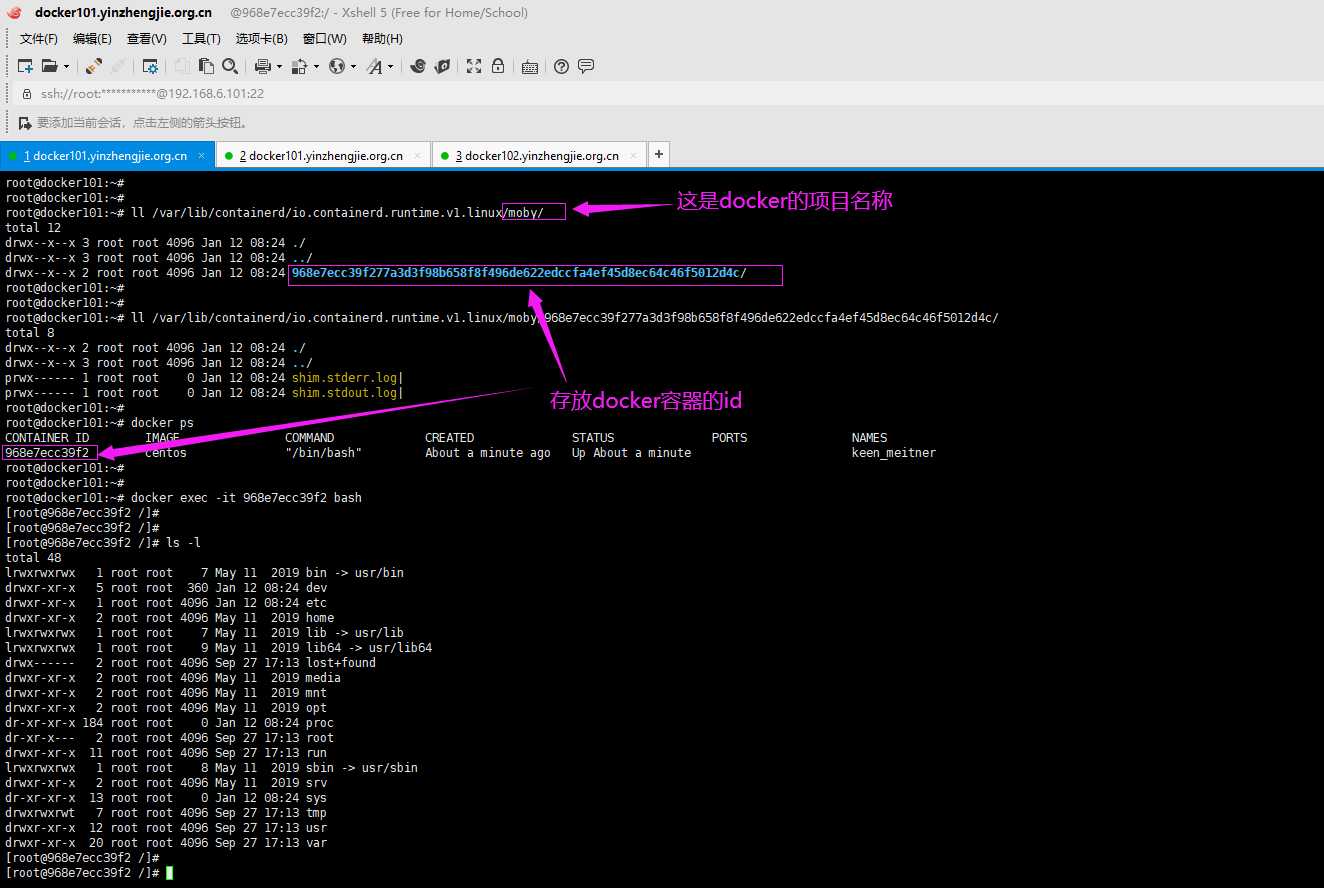Expand dropdown beside the transfer icon
Screen dimensions: 1324x888
(x=316, y=66)
